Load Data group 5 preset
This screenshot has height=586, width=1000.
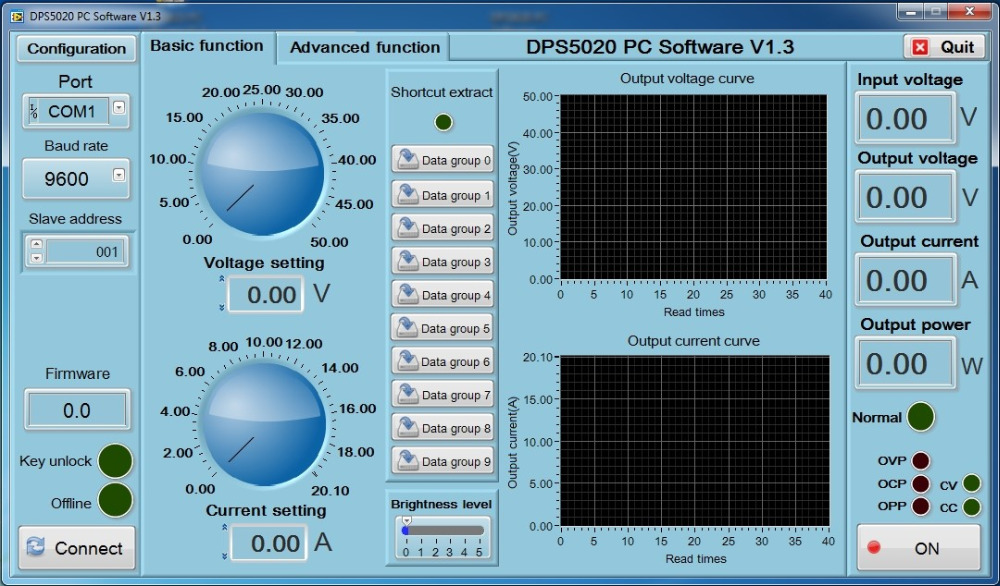click(443, 328)
